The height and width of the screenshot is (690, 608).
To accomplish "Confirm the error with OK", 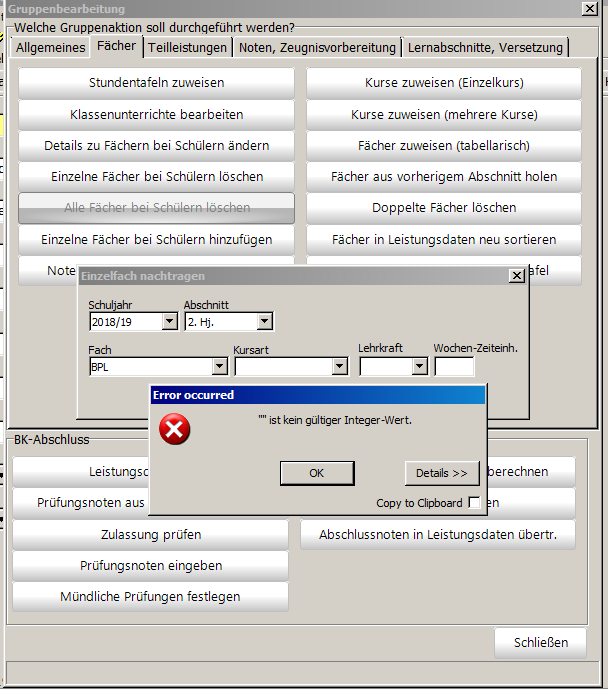I will 317,473.
